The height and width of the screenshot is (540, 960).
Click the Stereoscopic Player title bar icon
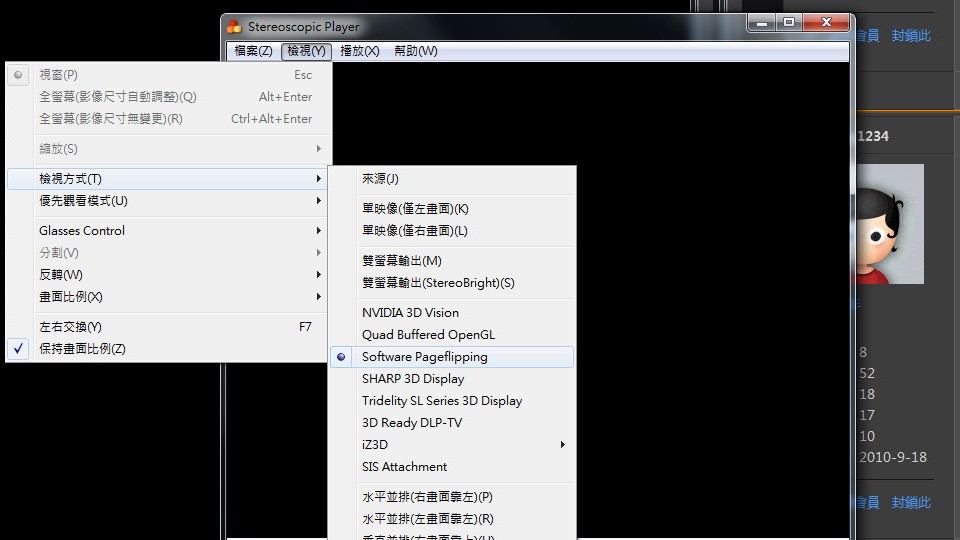pyautogui.click(x=234, y=26)
